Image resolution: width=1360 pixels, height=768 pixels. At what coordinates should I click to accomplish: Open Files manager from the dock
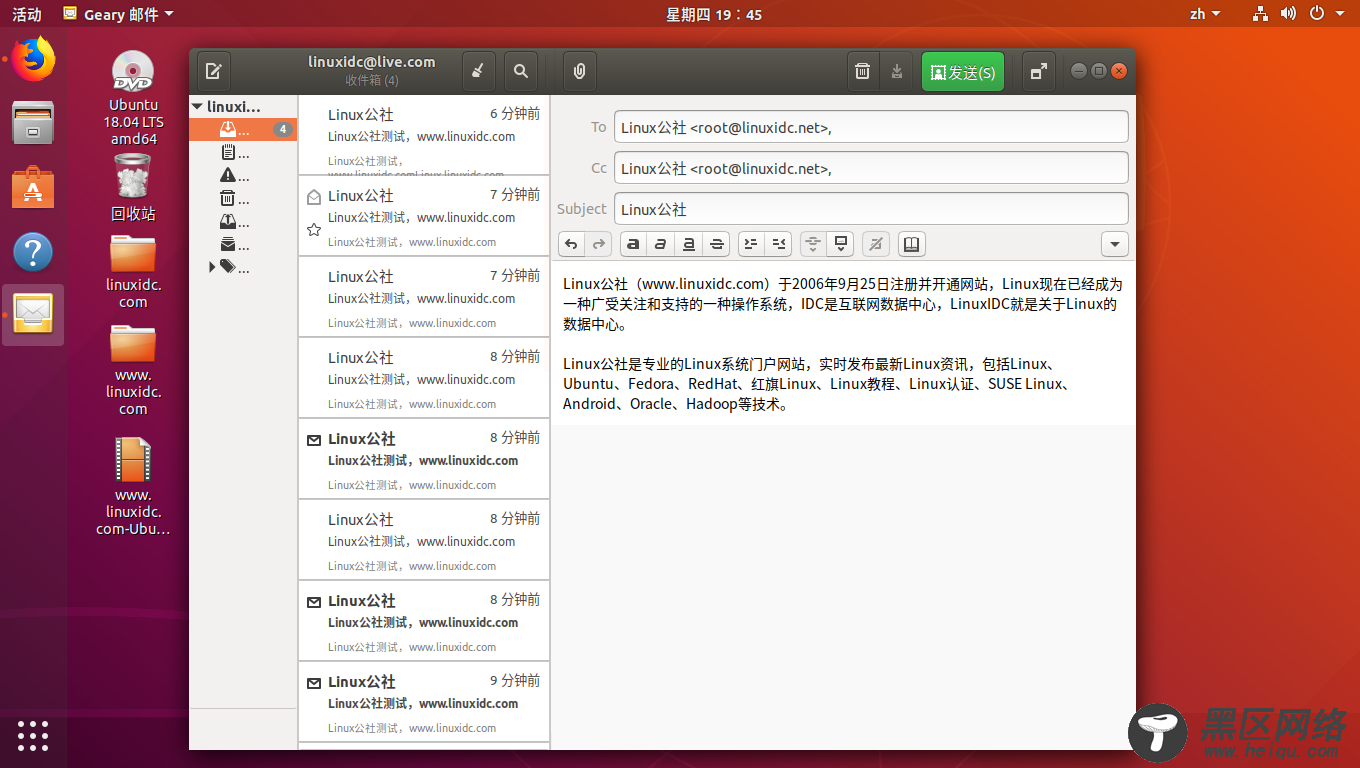pyautogui.click(x=33, y=123)
